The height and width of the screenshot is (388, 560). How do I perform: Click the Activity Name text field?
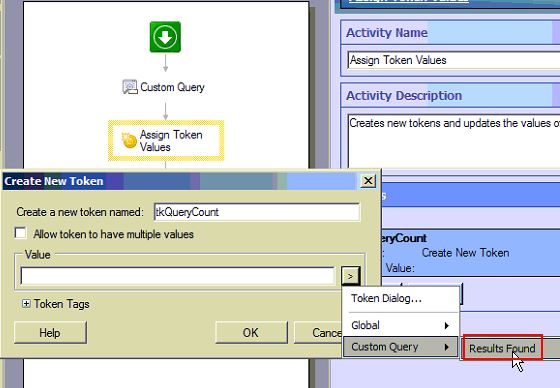tap(454, 60)
